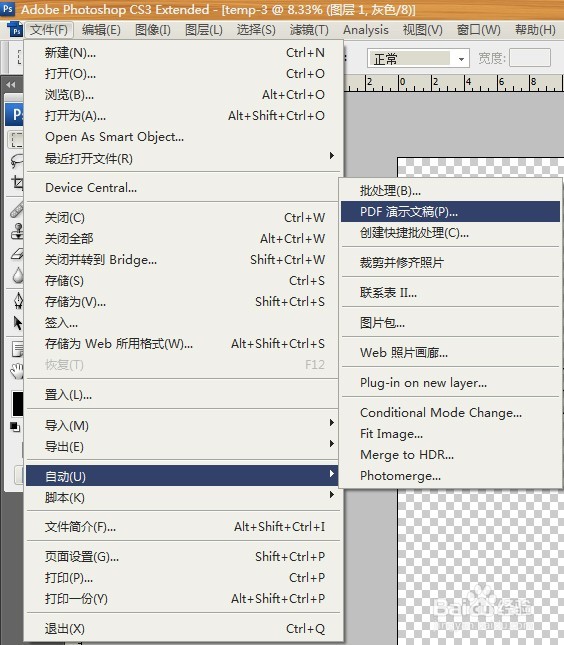Select the Lasso tool
The width and height of the screenshot is (564, 645).
click(16, 161)
